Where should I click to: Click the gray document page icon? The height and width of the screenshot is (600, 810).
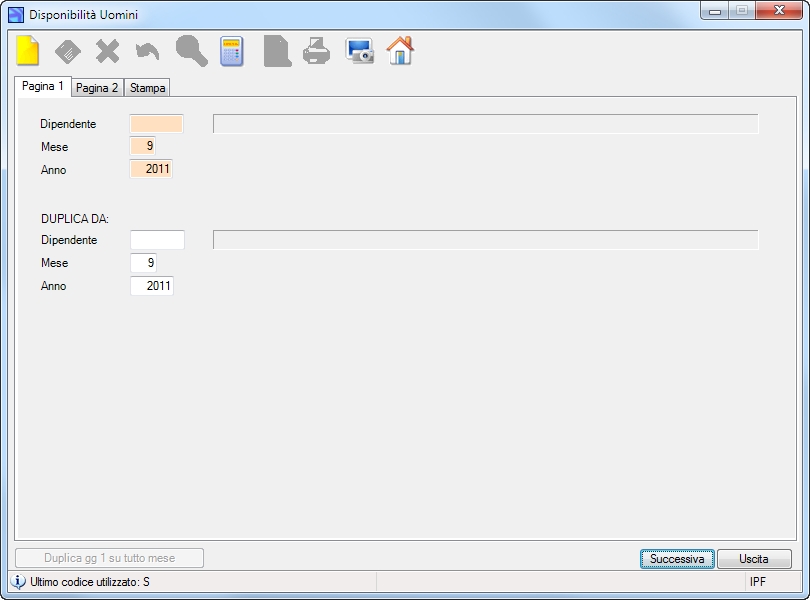(277, 51)
